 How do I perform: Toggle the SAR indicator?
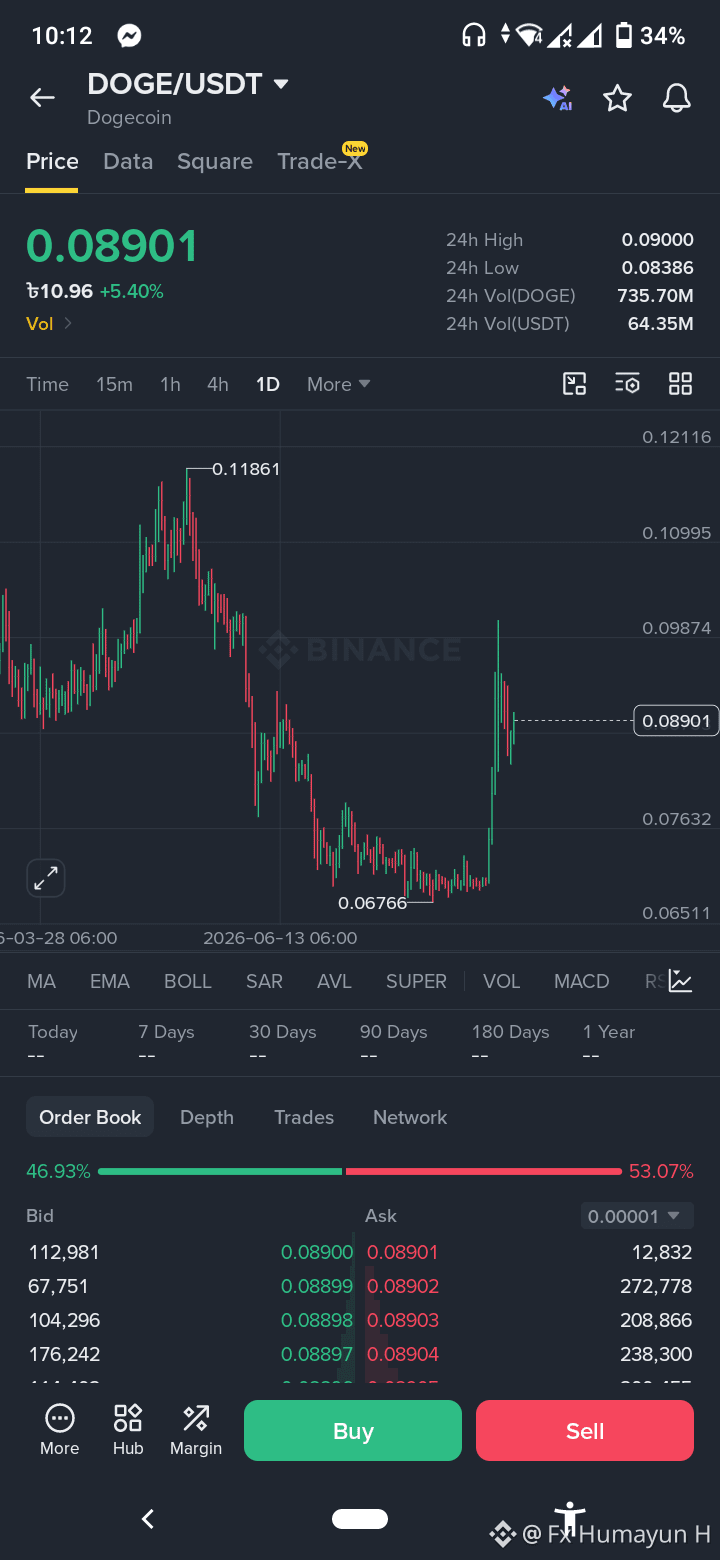(x=264, y=981)
